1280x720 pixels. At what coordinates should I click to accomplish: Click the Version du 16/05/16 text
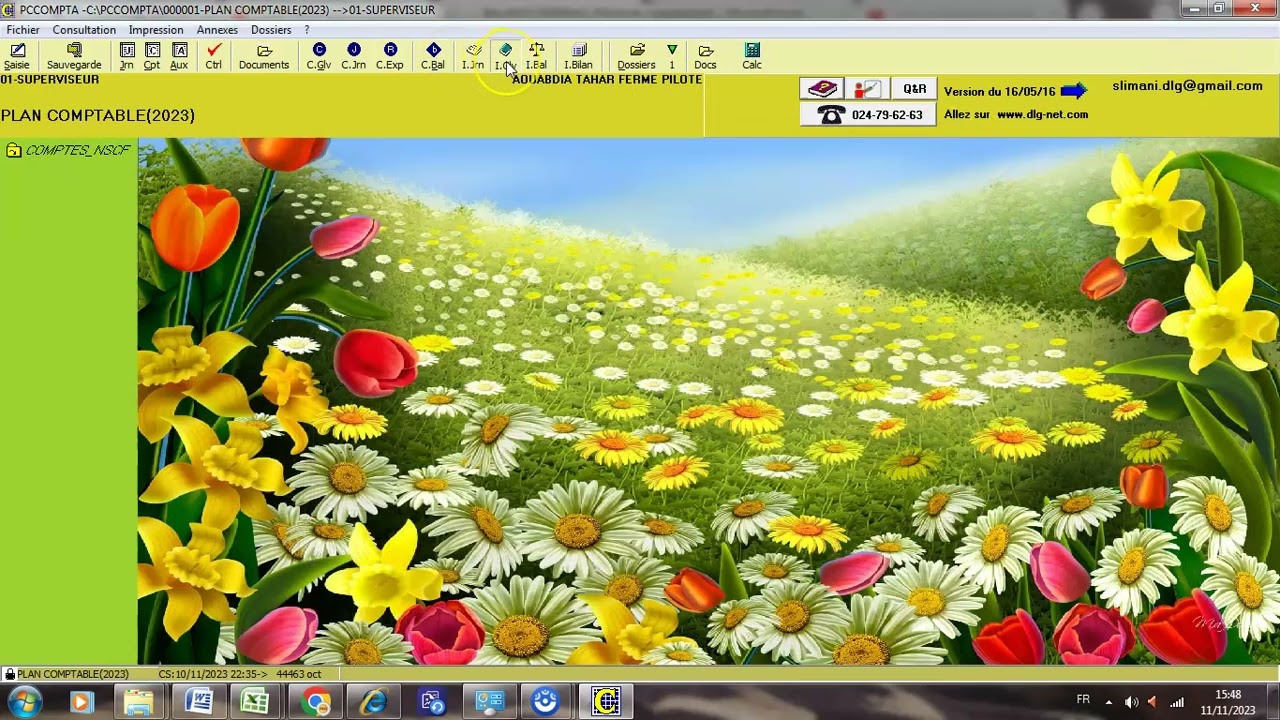[999, 91]
